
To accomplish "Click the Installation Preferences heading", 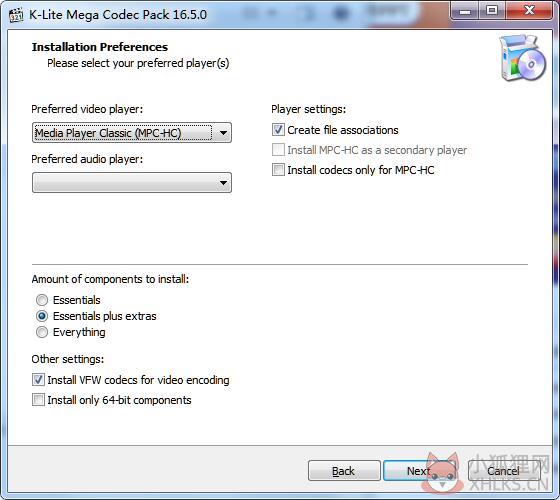I will click(100, 47).
